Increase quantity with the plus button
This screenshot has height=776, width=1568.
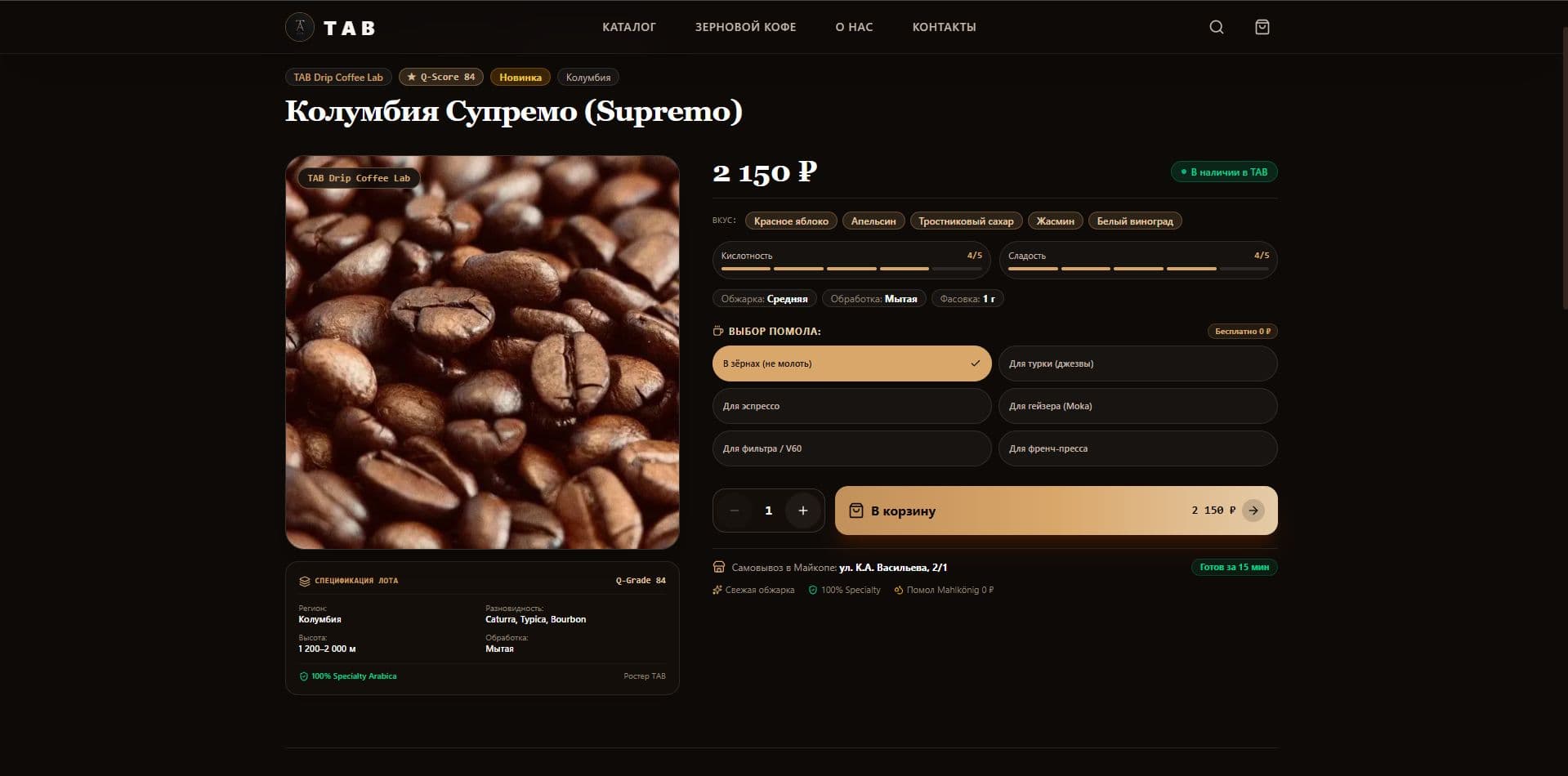click(x=803, y=511)
